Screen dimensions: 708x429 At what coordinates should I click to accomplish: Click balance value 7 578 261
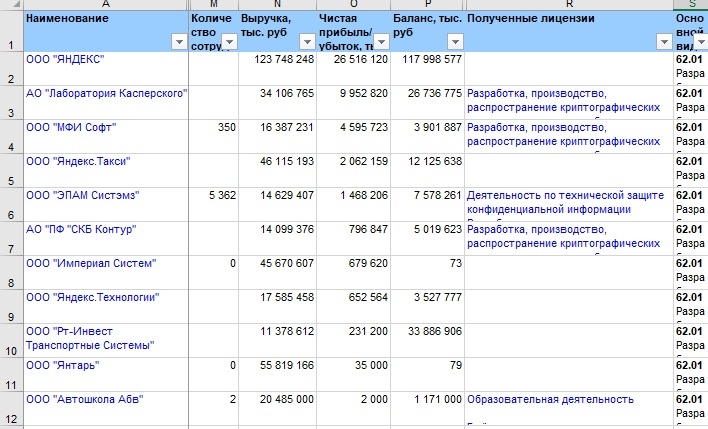pyautogui.click(x=428, y=205)
